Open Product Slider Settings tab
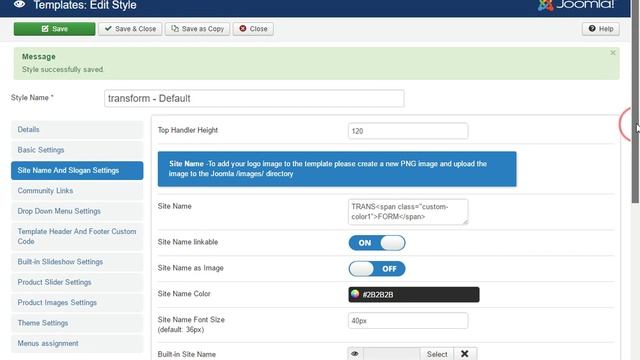 [77, 282]
